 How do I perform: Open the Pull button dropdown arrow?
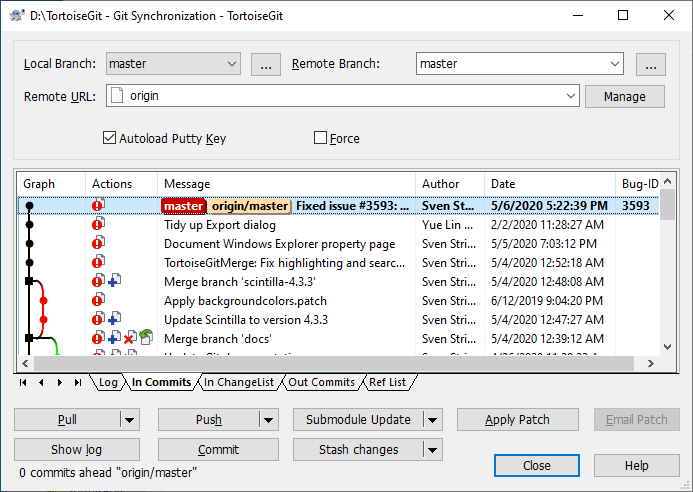click(x=128, y=420)
